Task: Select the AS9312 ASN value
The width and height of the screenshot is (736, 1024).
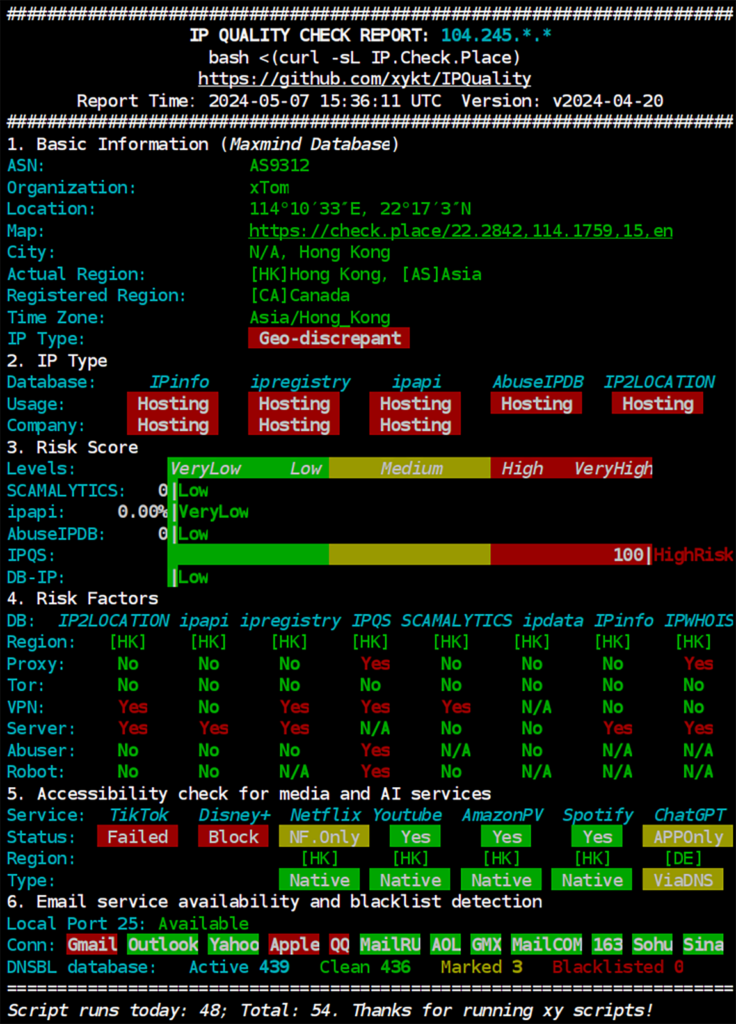Action: tap(279, 166)
